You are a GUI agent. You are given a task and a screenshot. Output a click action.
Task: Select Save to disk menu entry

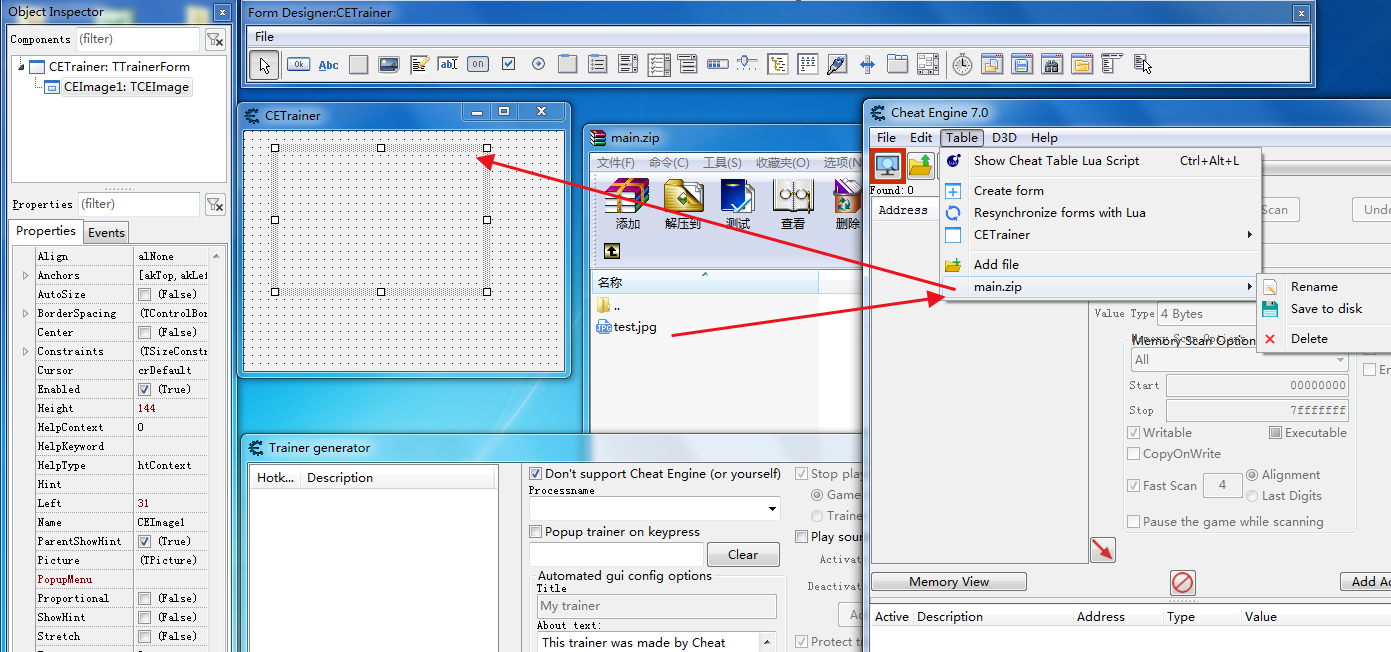click(1325, 309)
